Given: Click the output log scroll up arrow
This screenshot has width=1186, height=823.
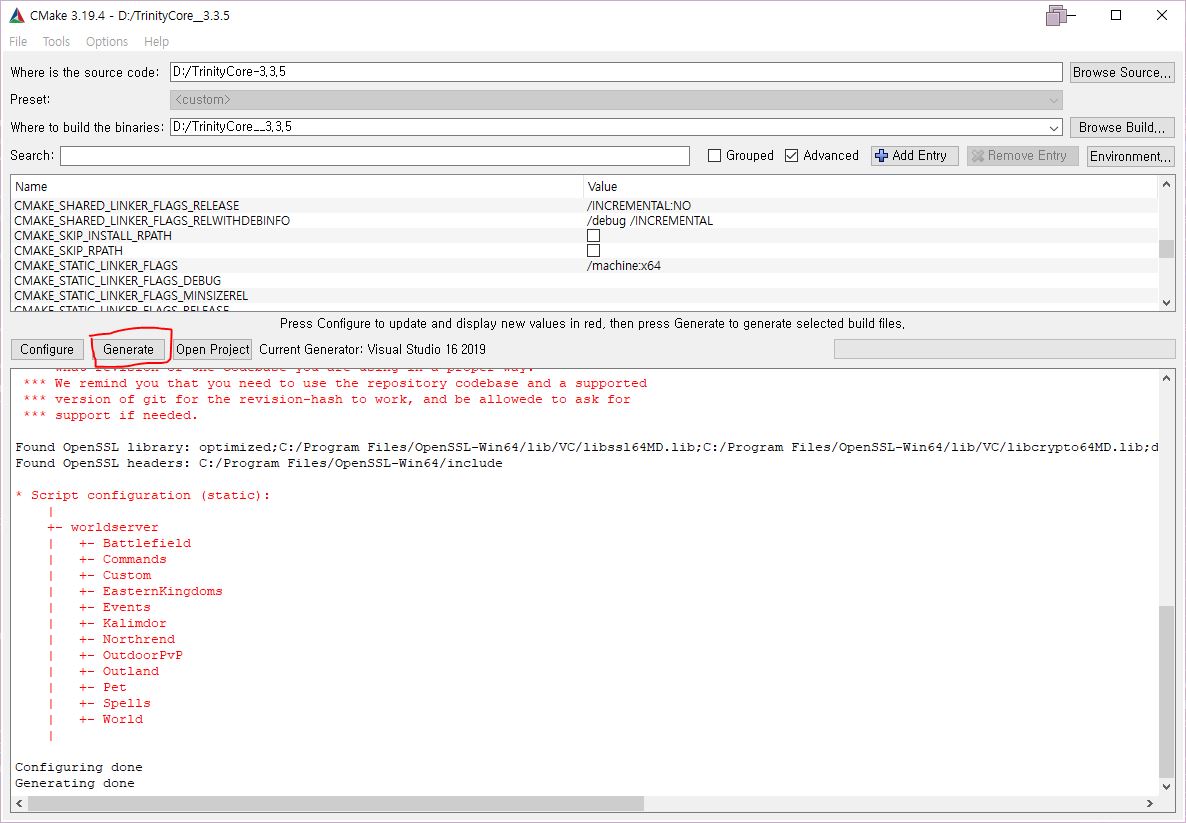Looking at the screenshot, I should [1166, 377].
